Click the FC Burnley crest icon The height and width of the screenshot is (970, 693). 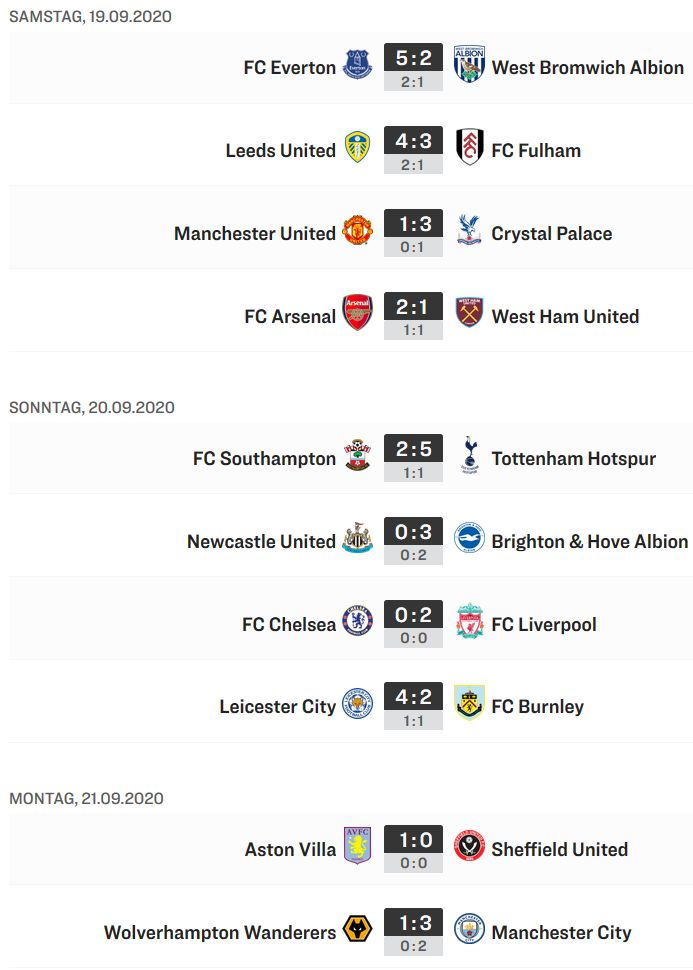469,703
